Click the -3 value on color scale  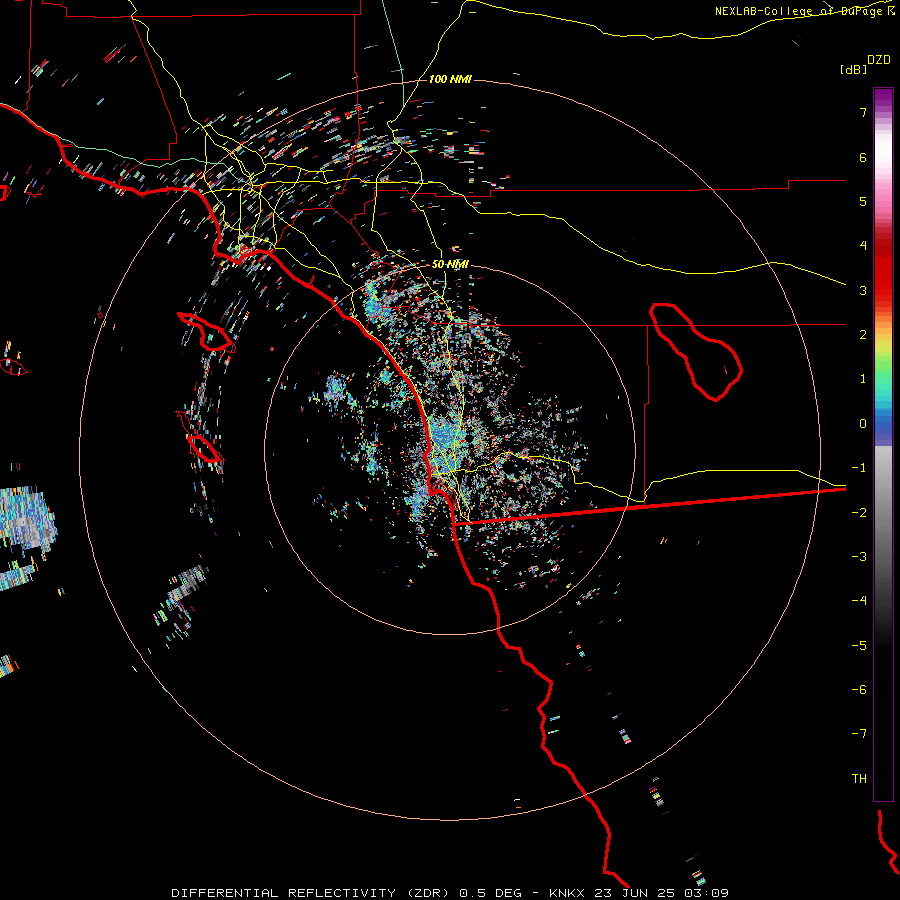(859, 556)
